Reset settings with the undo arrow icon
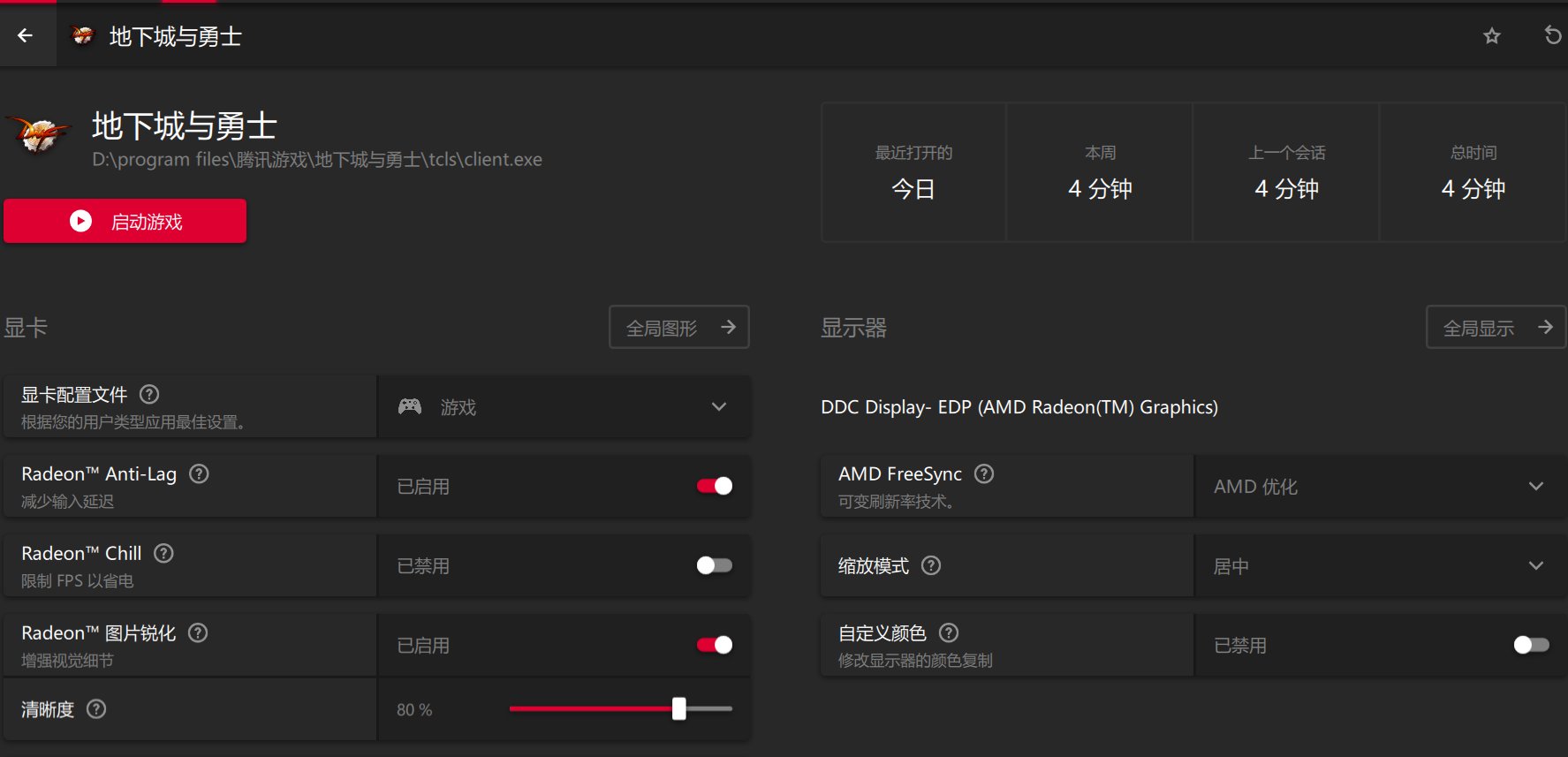The width and height of the screenshot is (1568, 757). tap(1552, 35)
